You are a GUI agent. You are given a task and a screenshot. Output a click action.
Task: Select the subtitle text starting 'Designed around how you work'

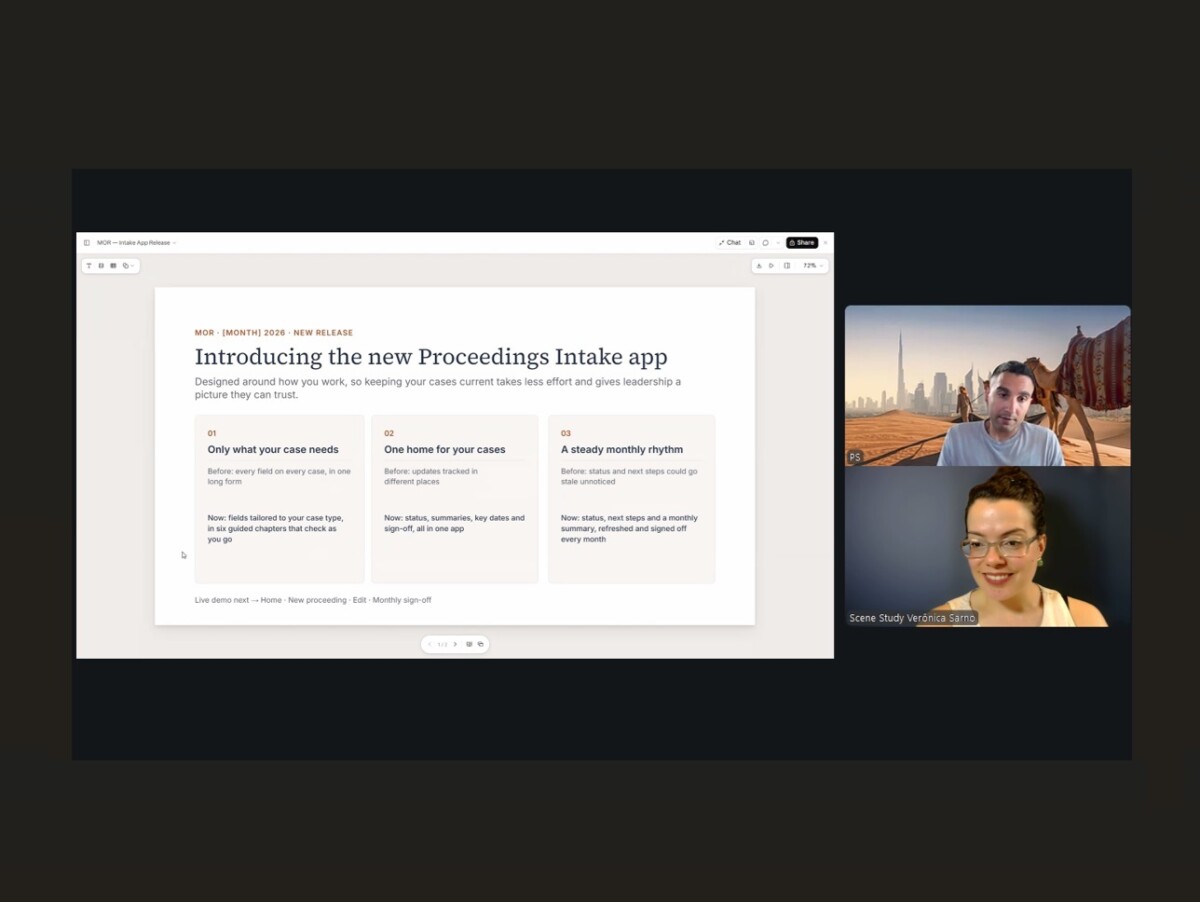point(438,388)
